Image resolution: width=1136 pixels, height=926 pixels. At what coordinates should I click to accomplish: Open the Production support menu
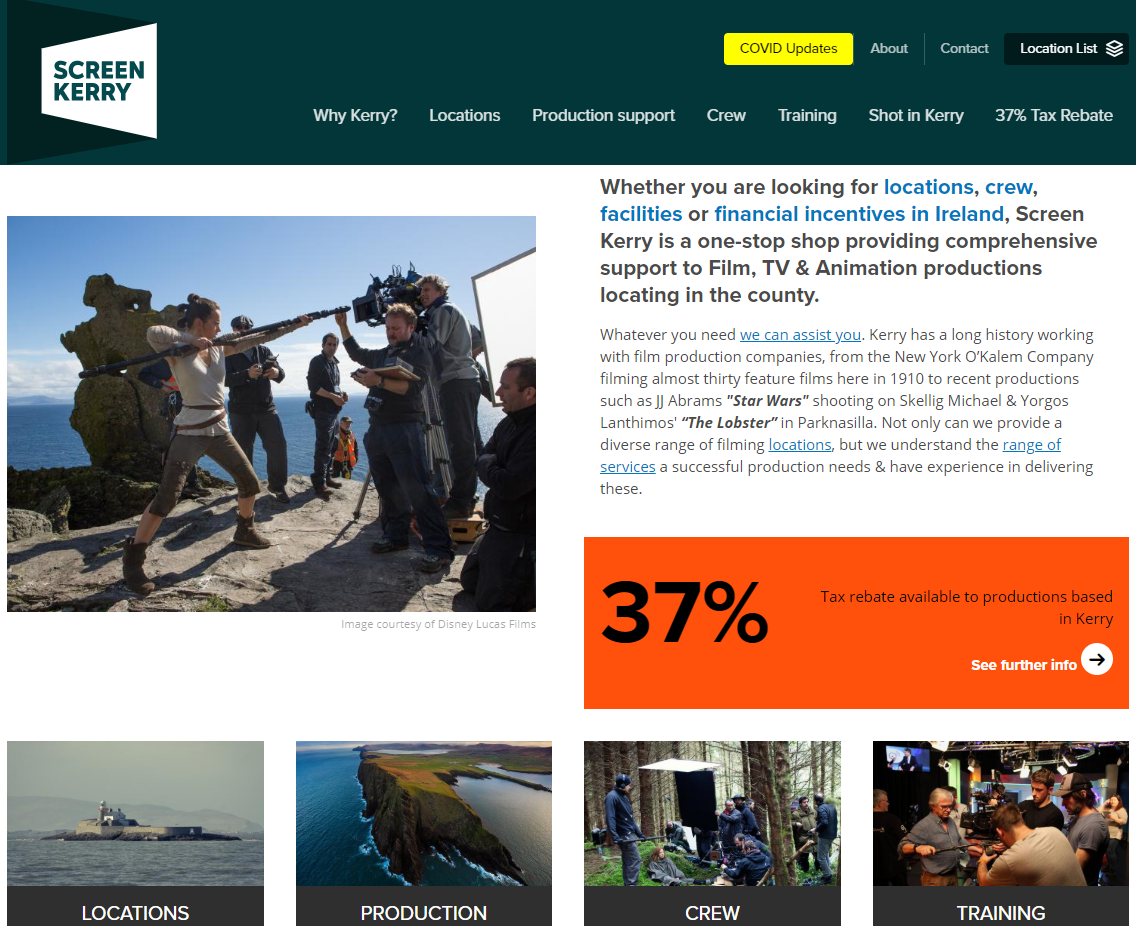click(604, 115)
